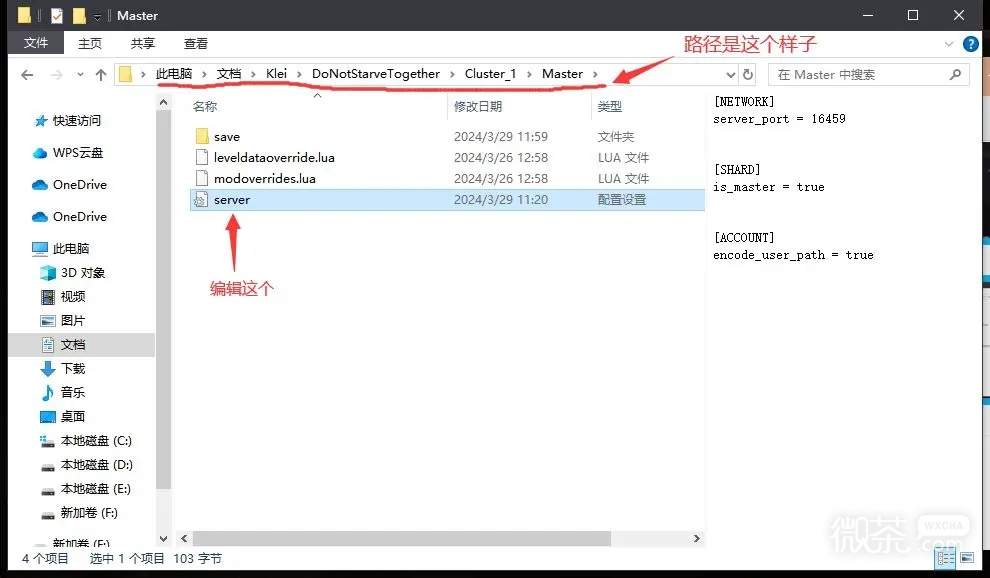Switch to details view icon in status bar
Image resolution: width=990 pixels, height=578 pixels.
click(945, 558)
